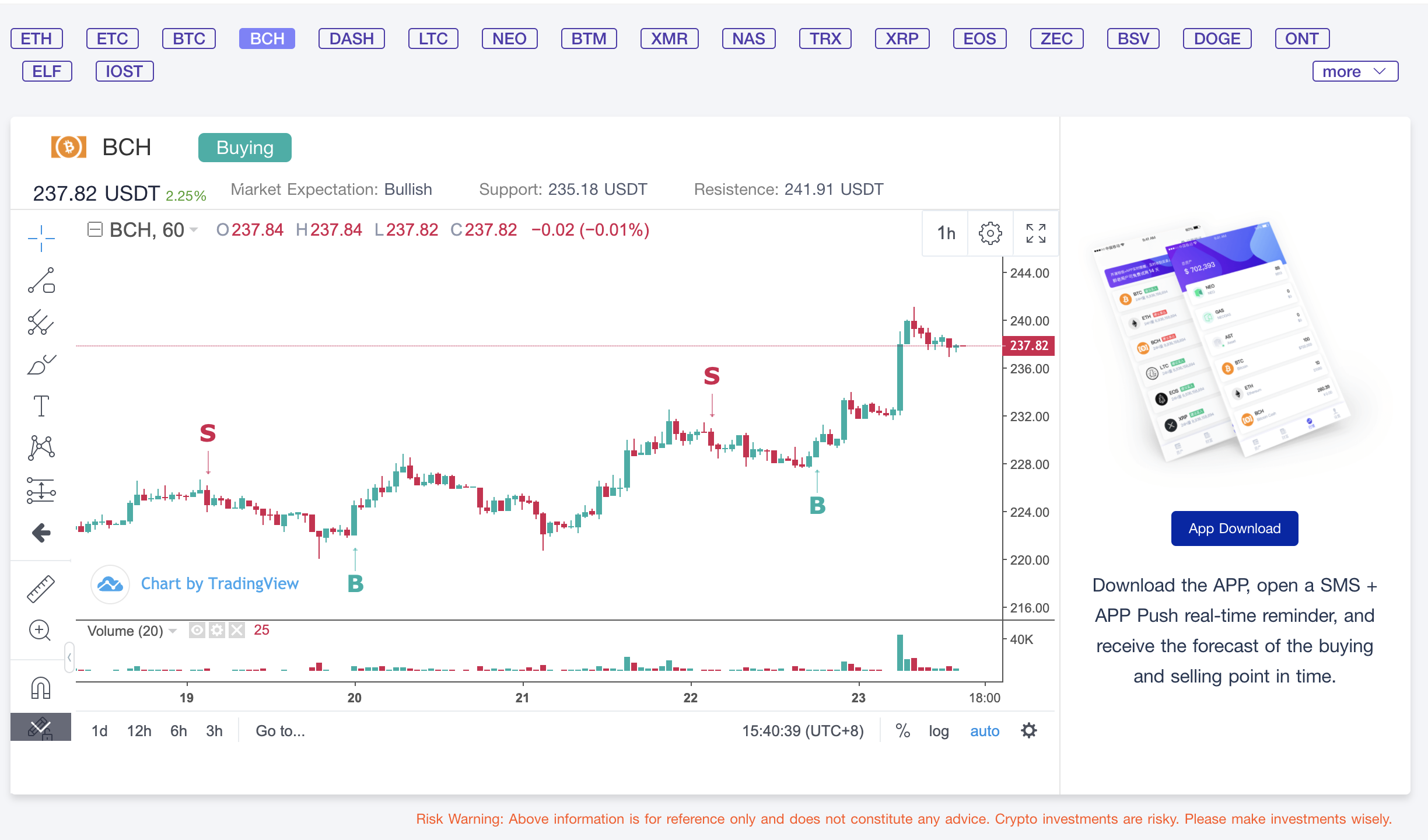Open the BSV coin chart
The width and height of the screenshot is (1428, 840).
click(1133, 38)
